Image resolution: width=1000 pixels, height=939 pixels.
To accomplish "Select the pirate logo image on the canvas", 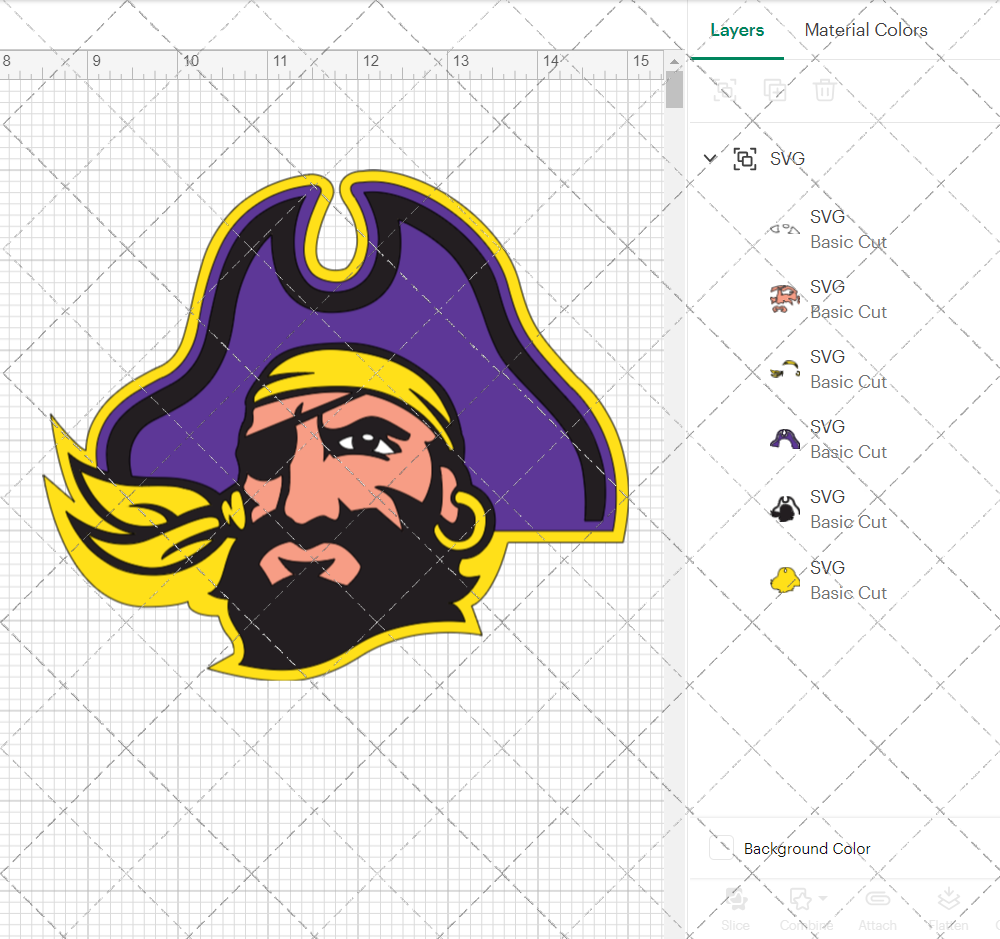I will click(x=335, y=425).
